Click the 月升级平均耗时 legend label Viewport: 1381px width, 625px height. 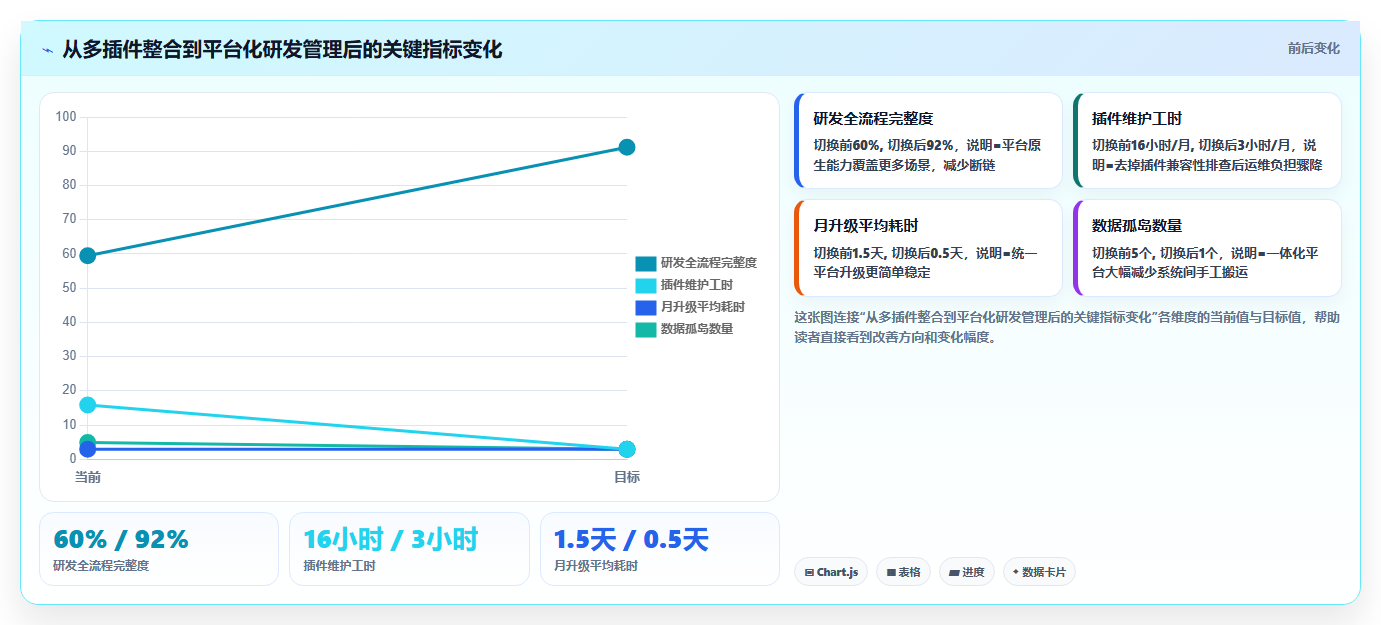703,307
